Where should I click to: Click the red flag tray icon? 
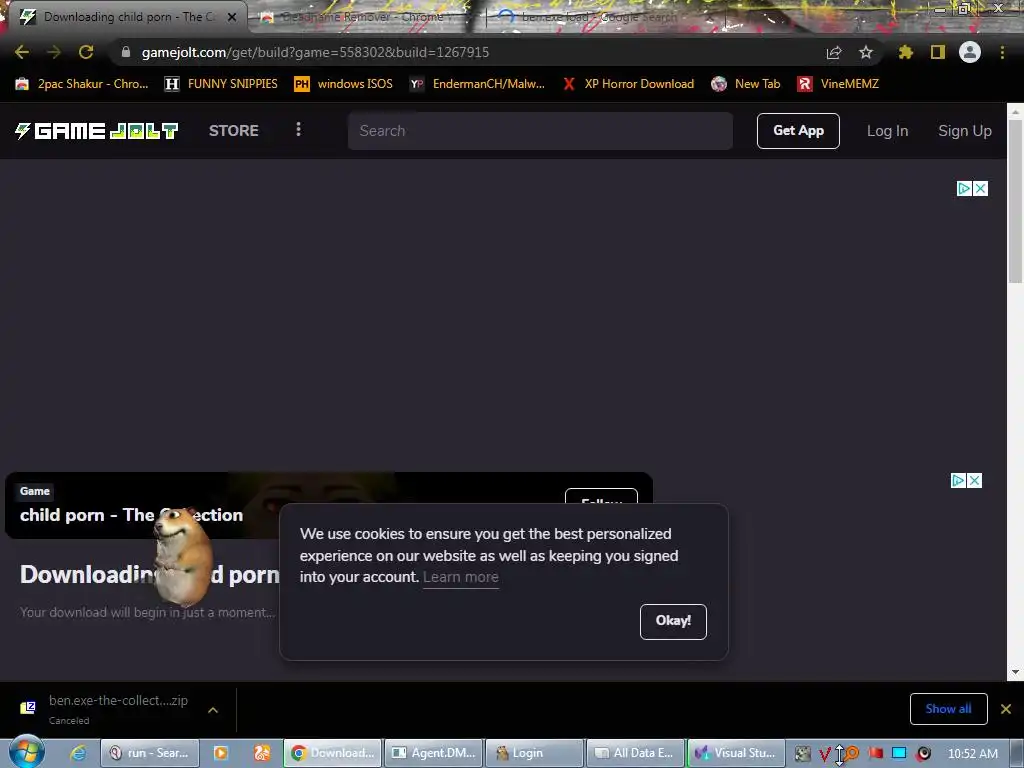pos(875,753)
